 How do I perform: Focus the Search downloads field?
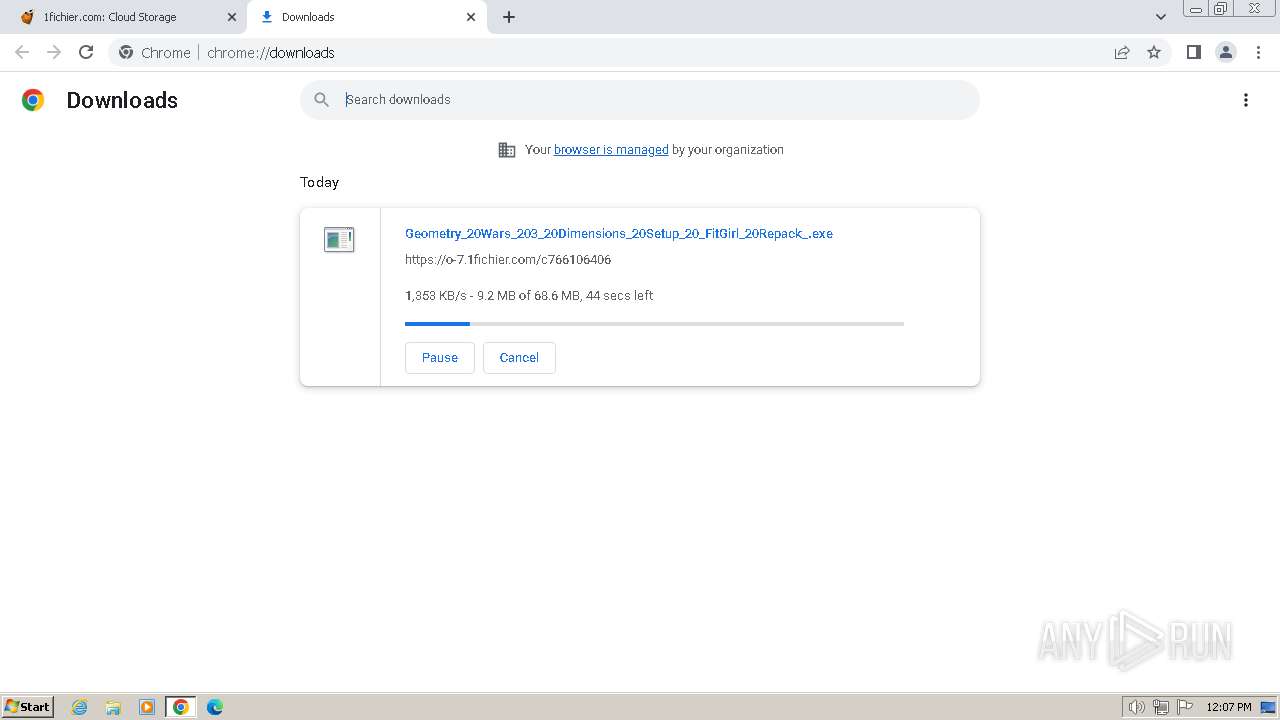coord(640,100)
